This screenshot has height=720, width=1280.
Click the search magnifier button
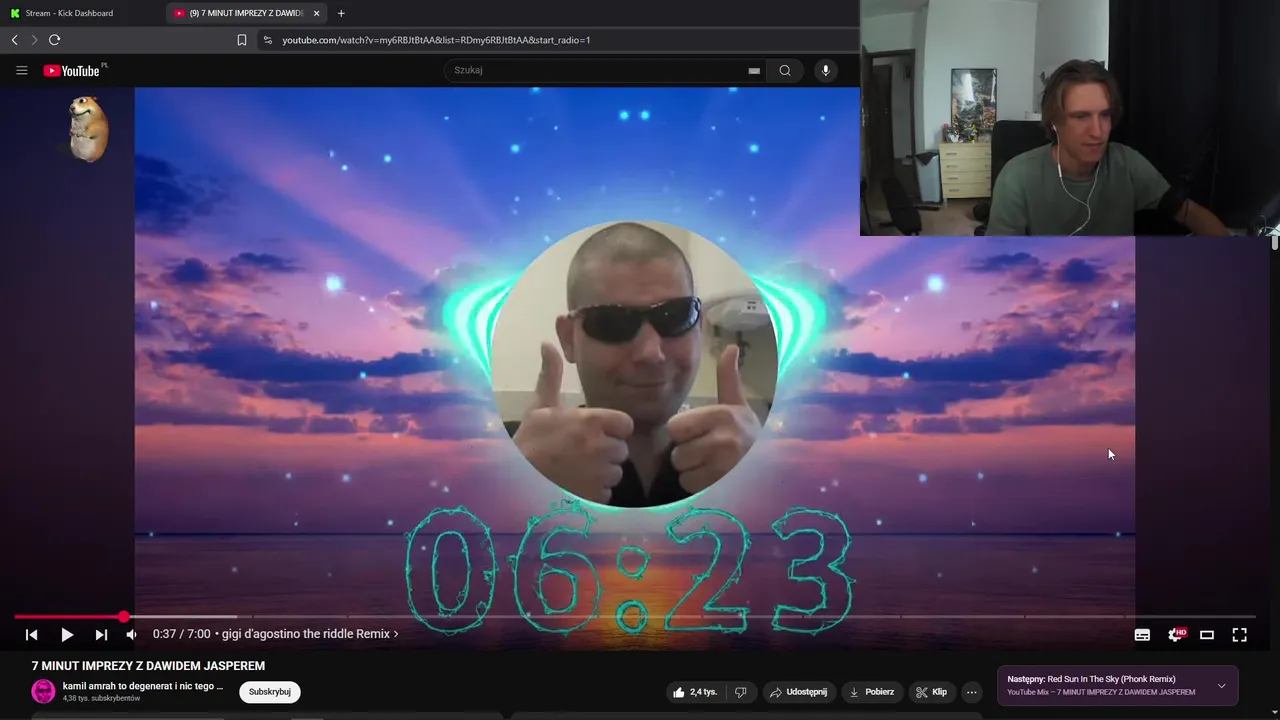(785, 70)
